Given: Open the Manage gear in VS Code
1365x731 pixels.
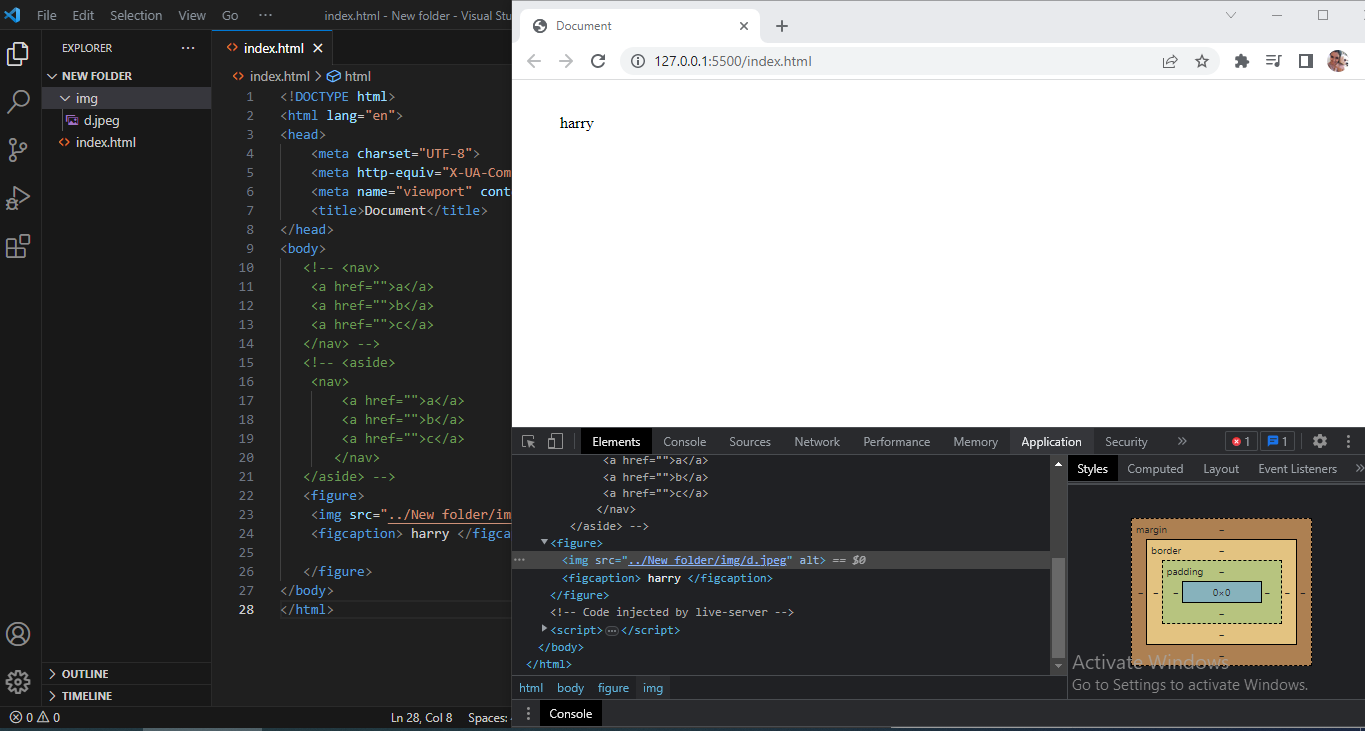Looking at the screenshot, I should [x=18, y=682].
